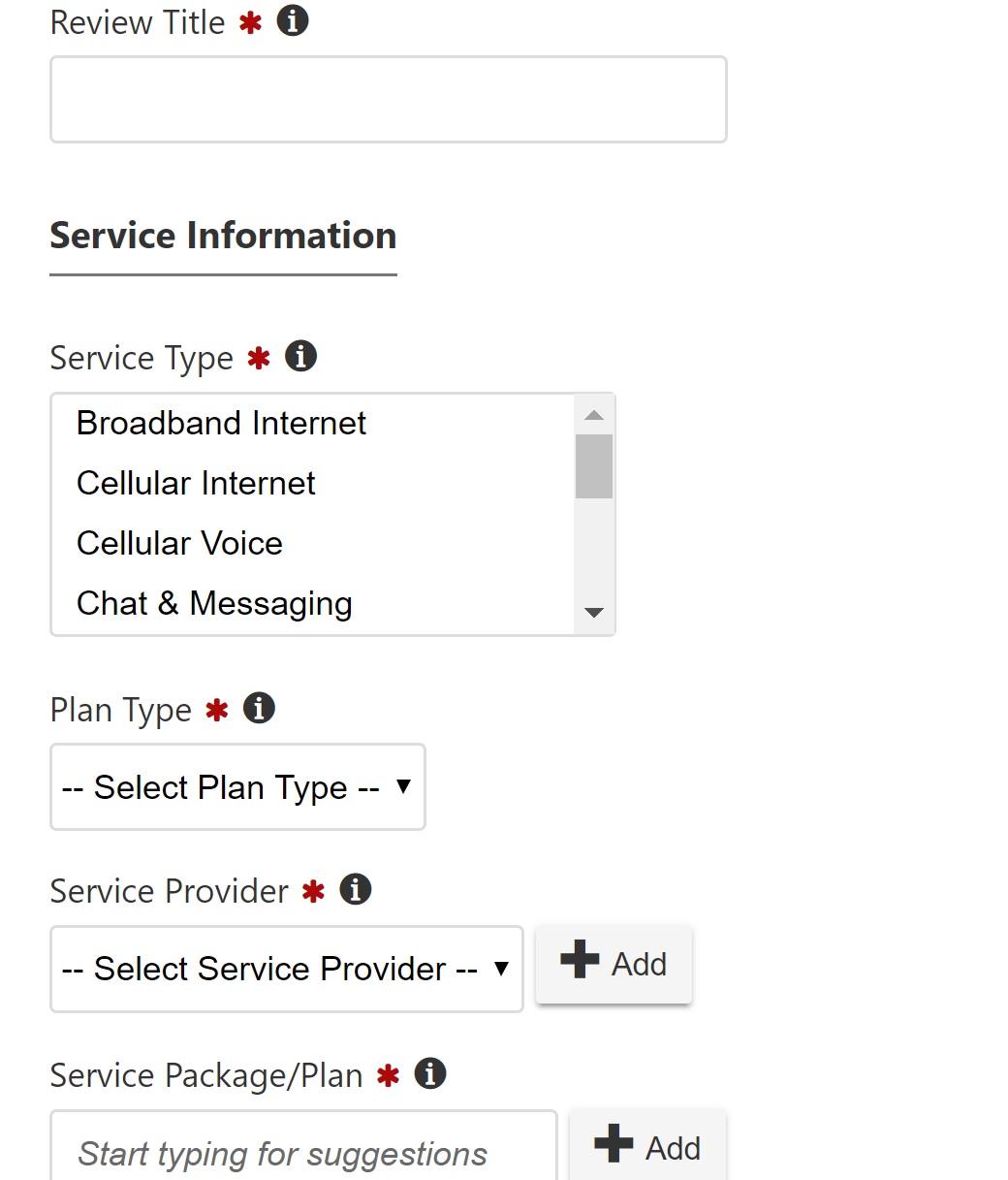Click the Plan Type info icon

pos(259,709)
